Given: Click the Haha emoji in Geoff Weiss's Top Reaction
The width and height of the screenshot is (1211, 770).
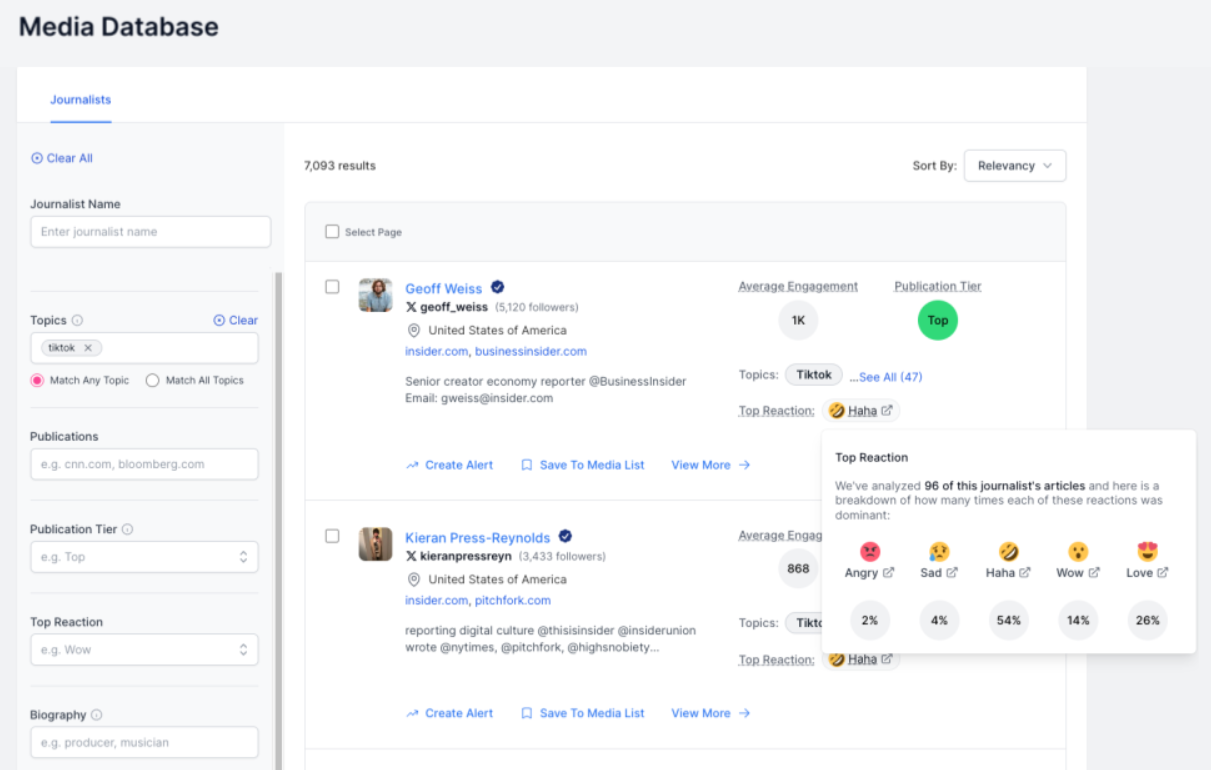Looking at the screenshot, I should pos(836,410).
